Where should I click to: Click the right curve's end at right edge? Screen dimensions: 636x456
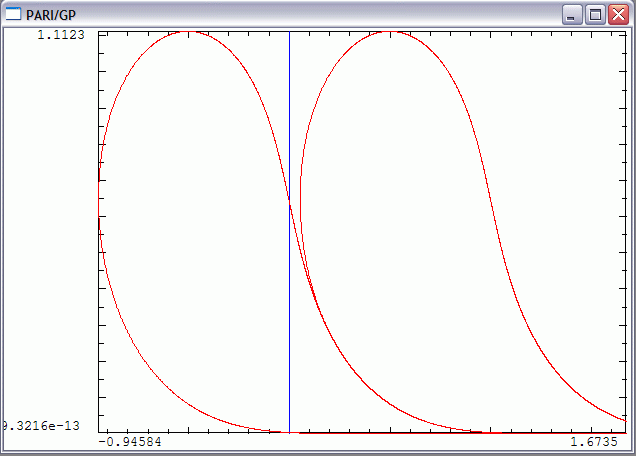[x=624, y=420]
